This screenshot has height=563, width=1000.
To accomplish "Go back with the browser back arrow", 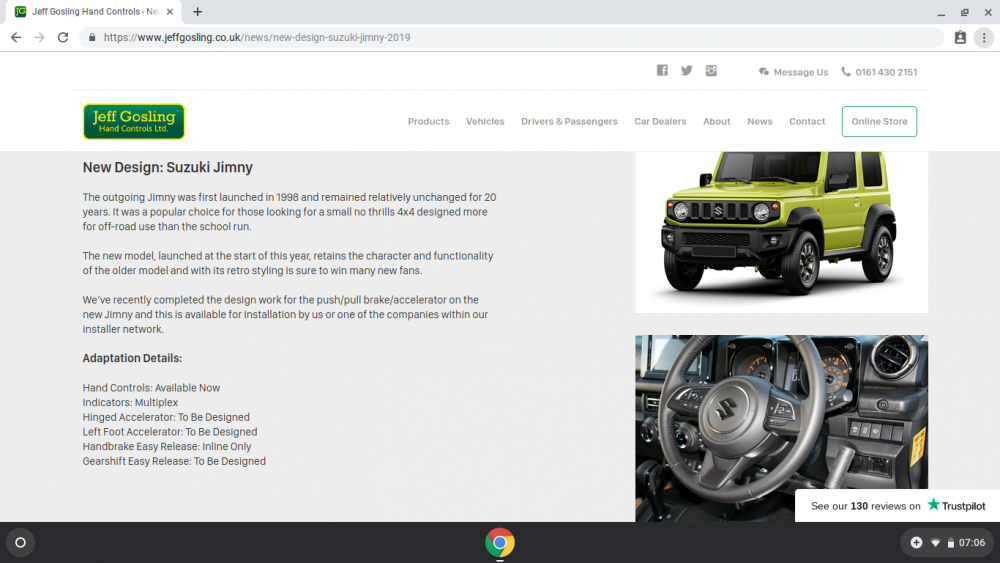I will 16,38.
